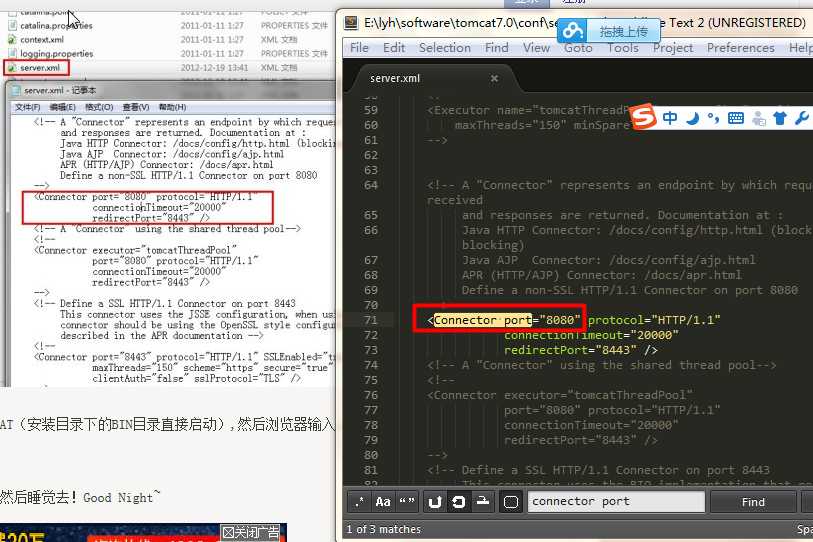Click highlighted 'Connector port' match on line 71

pyautogui.click(x=482, y=320)
